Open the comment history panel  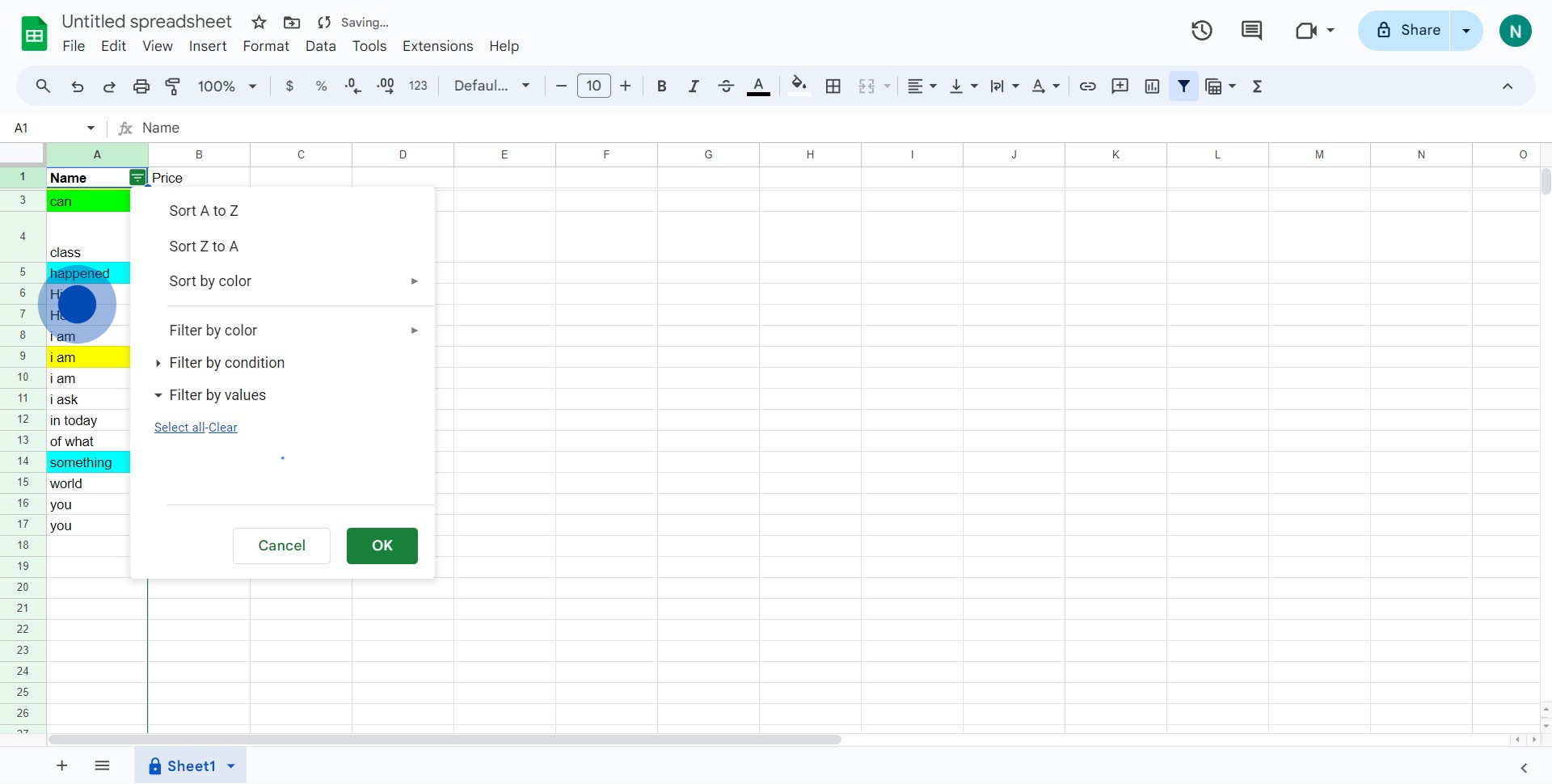tap(1251, 30)
